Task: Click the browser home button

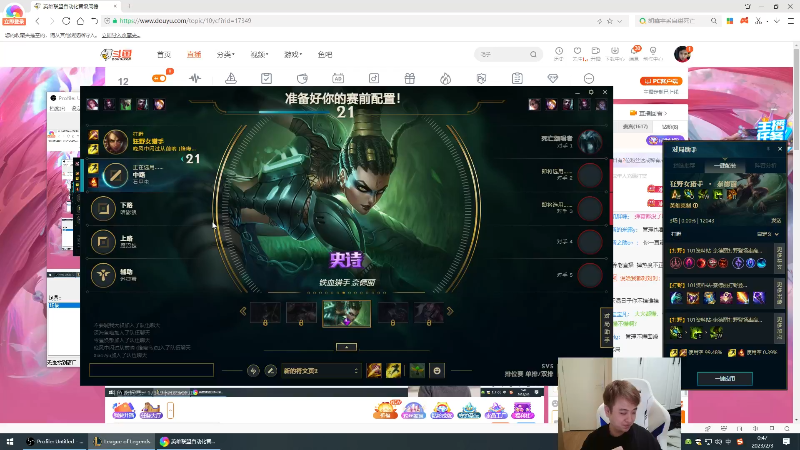Action: 80,21
